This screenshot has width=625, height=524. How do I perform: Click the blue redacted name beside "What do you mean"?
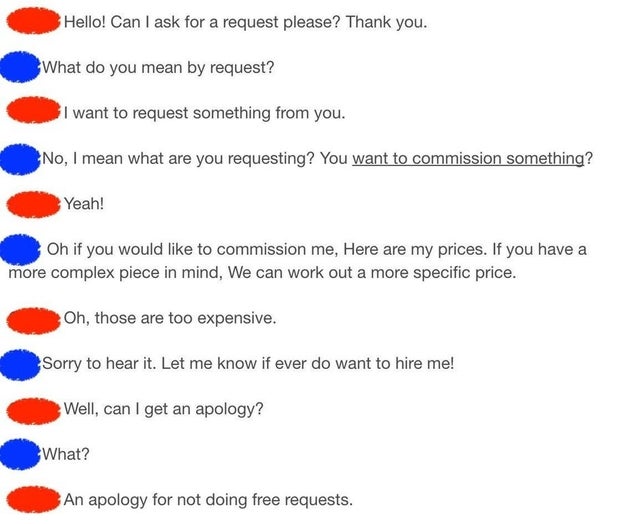click(x=20, y=67)
